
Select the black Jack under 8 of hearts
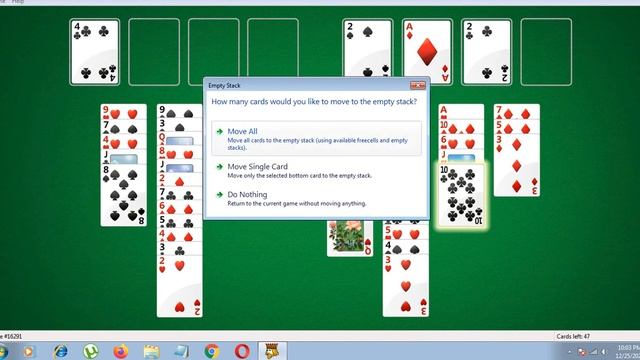click(x=180, y=166)
